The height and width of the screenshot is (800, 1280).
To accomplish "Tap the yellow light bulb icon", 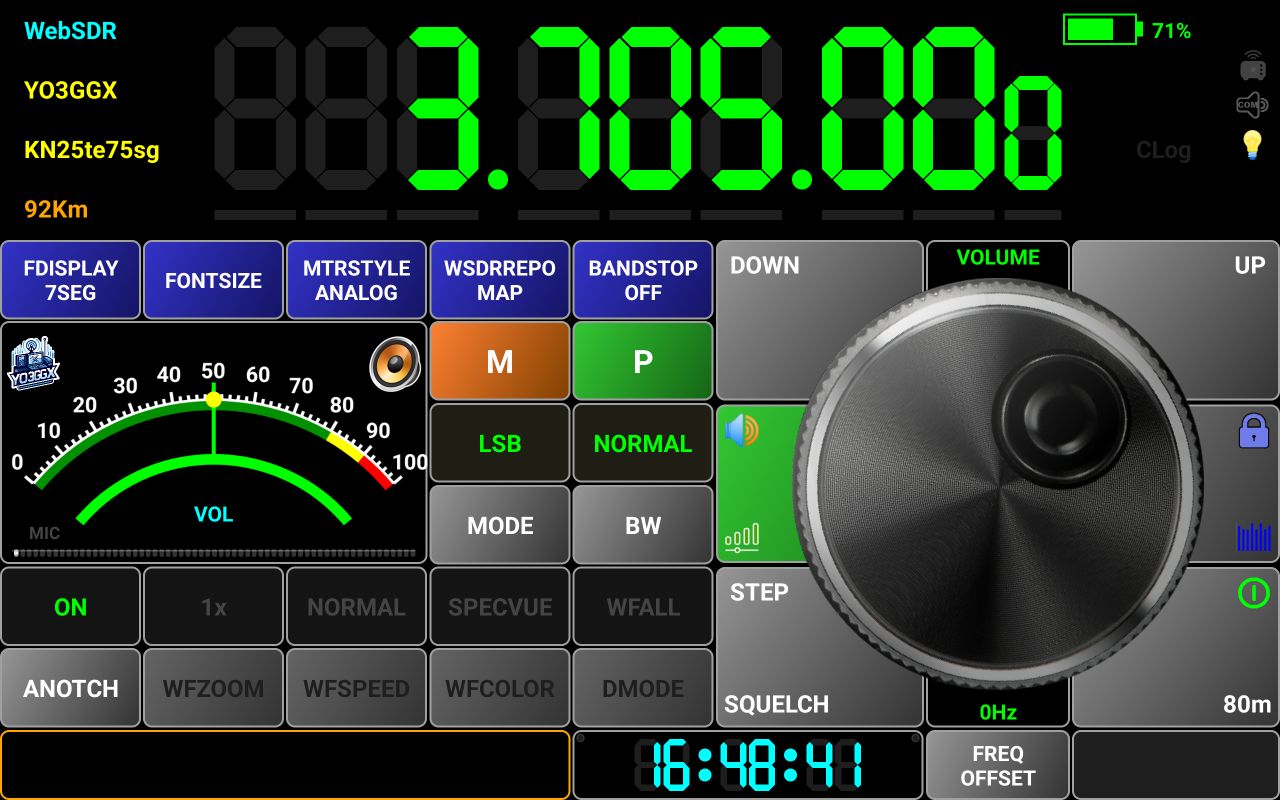I will click(x=1252, y=145).
